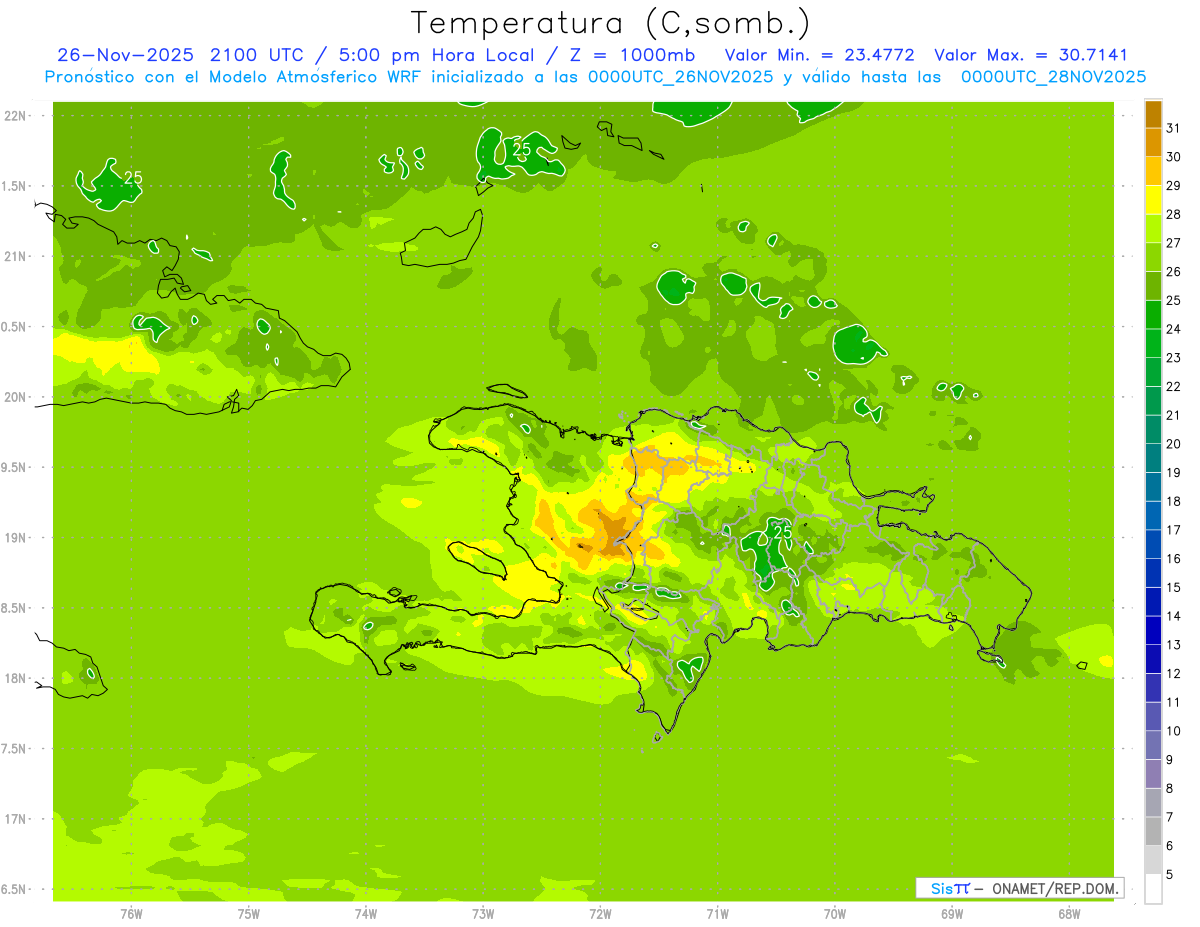
Task: Pick the orange colorbar swatch between 30 and 31
Action: pos(1153,143)
